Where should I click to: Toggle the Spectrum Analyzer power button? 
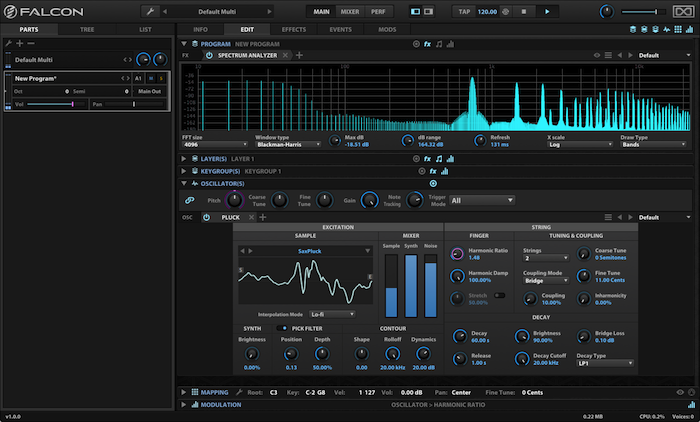click(x=209, y=55)
